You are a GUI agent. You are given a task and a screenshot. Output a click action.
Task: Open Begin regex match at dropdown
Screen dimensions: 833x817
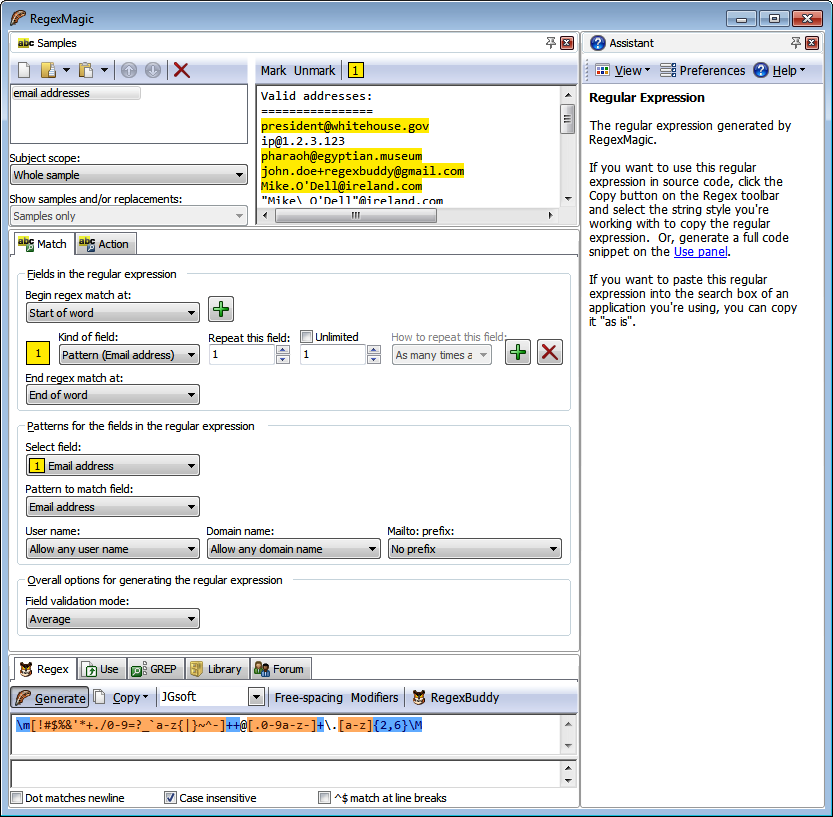113,313
